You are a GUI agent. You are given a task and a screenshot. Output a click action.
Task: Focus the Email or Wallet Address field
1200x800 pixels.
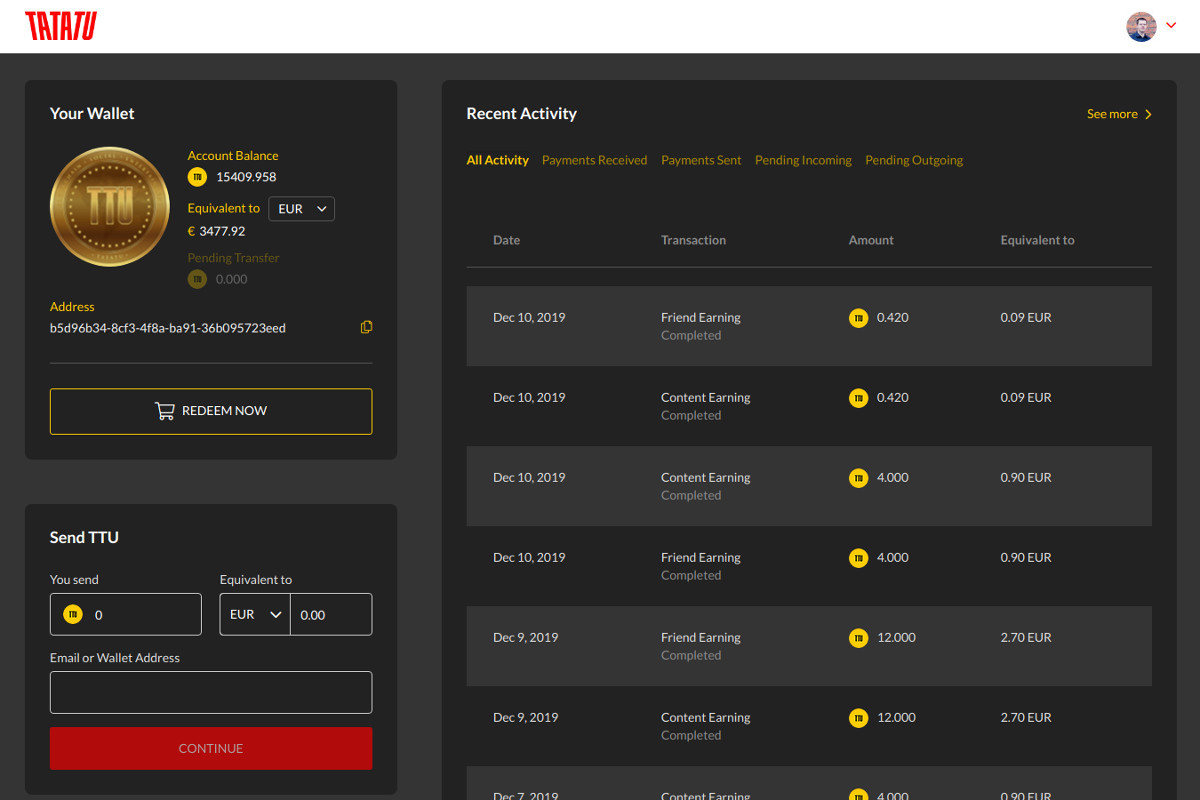[211, 692]
